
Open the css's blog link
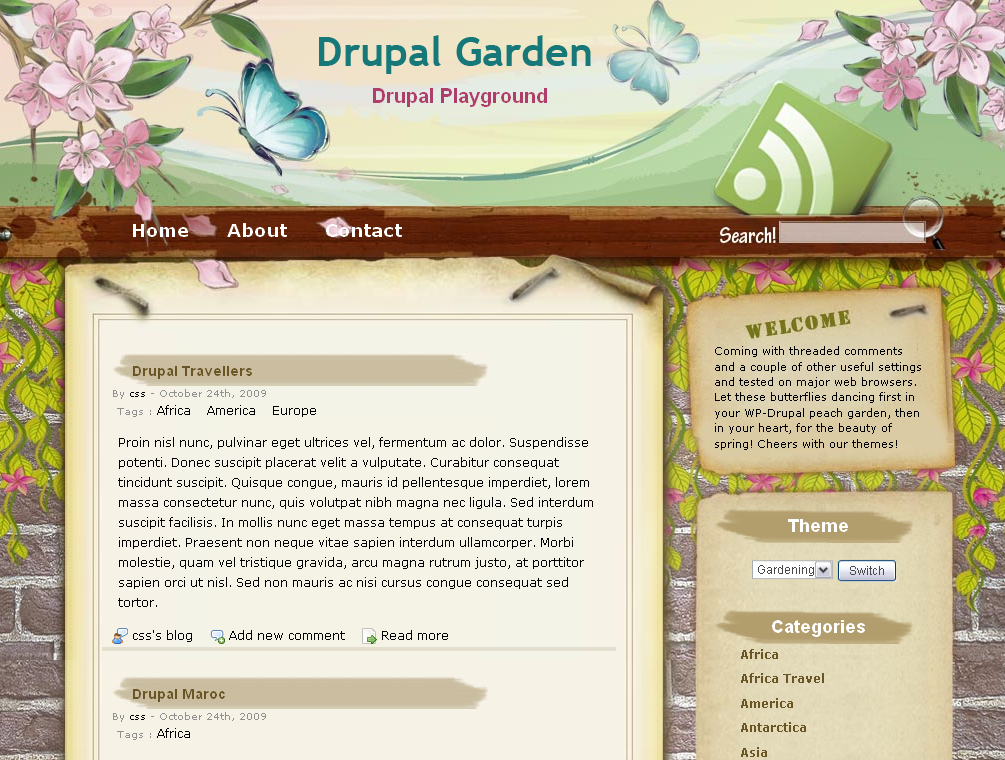162,636
